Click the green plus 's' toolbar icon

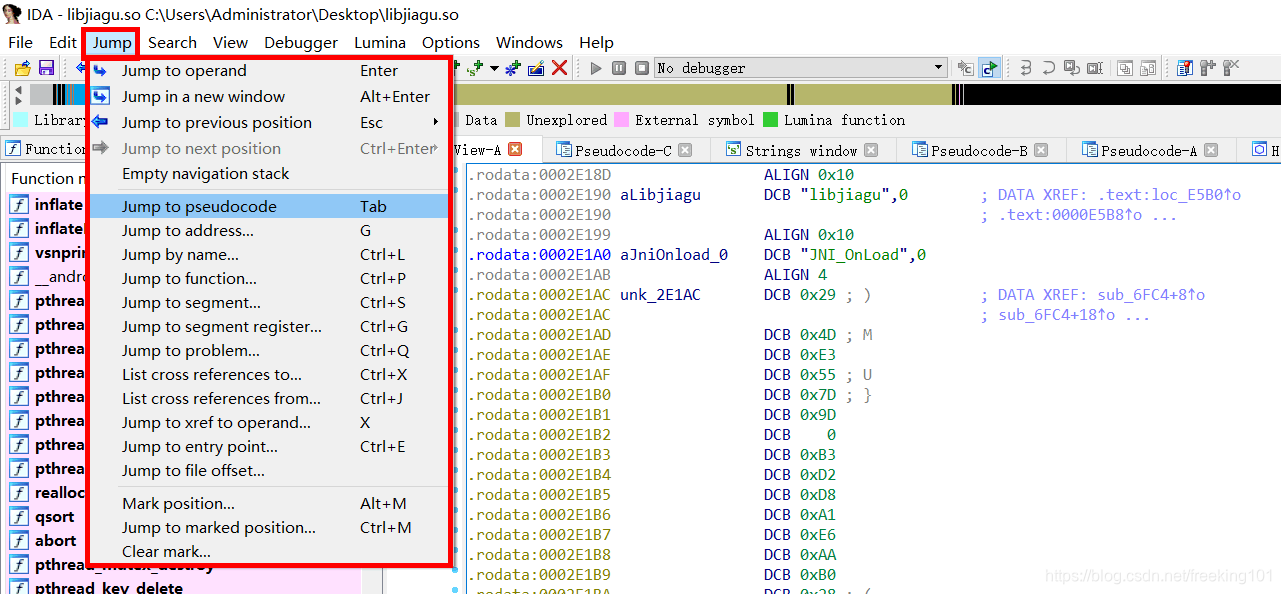pos(475,68)
